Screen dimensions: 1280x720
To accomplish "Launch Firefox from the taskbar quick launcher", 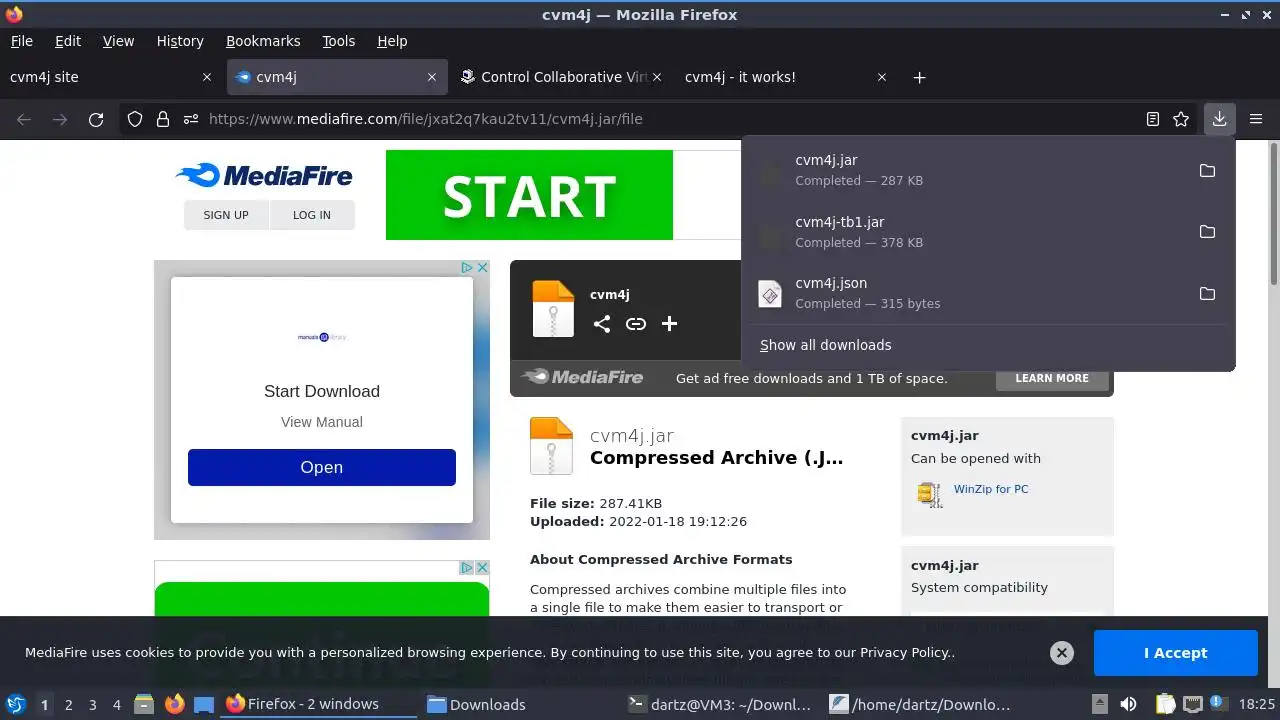I will 174,704.
